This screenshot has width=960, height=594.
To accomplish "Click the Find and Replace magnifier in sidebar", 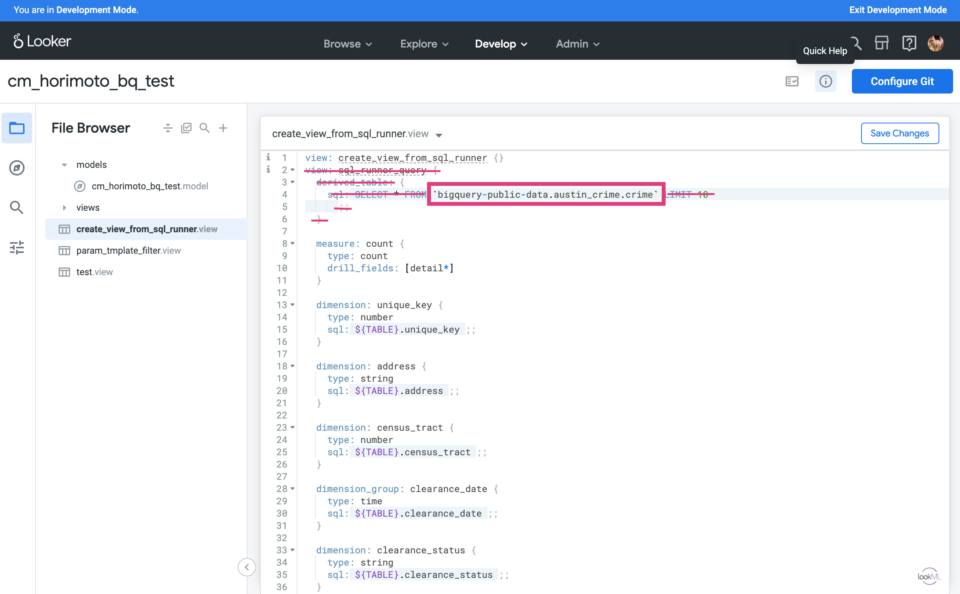I will pos(17,207).
